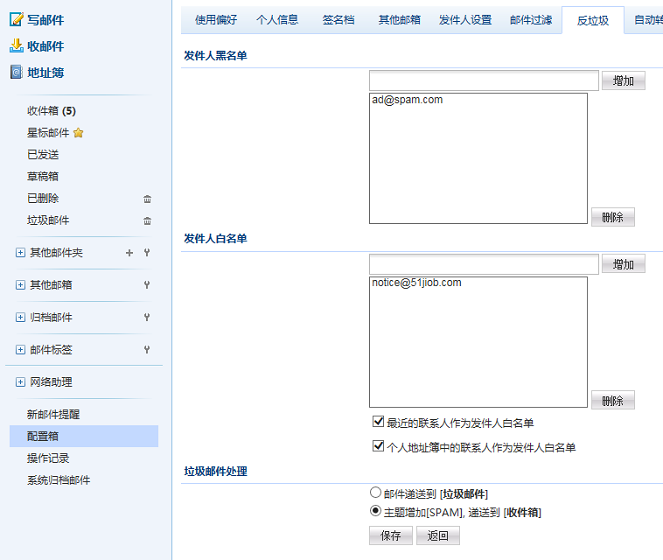Screen dimensions: 663x560
Task: Open settings wrench icon for 邮件标签
Action: [147, 349]
